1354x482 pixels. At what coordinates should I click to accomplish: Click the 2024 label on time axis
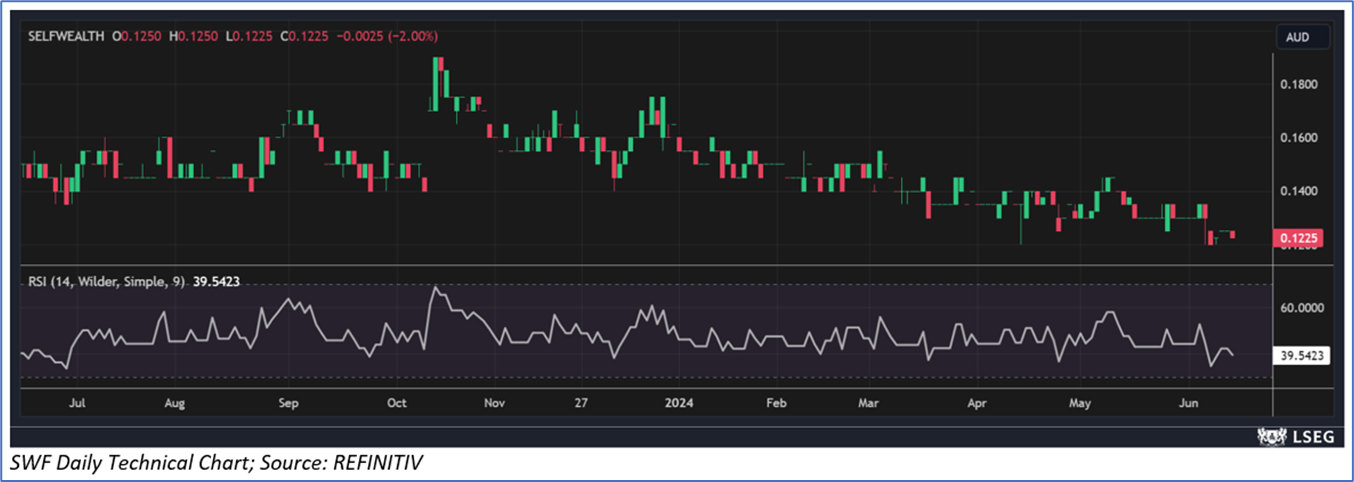tap(679, 404)
